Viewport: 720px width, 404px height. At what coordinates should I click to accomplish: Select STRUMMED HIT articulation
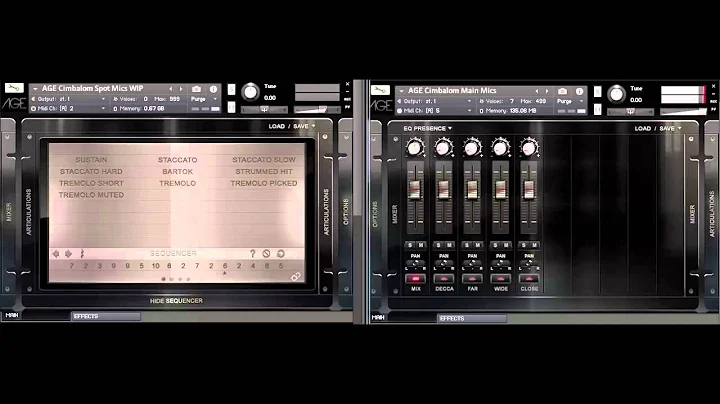pos(264,171)
